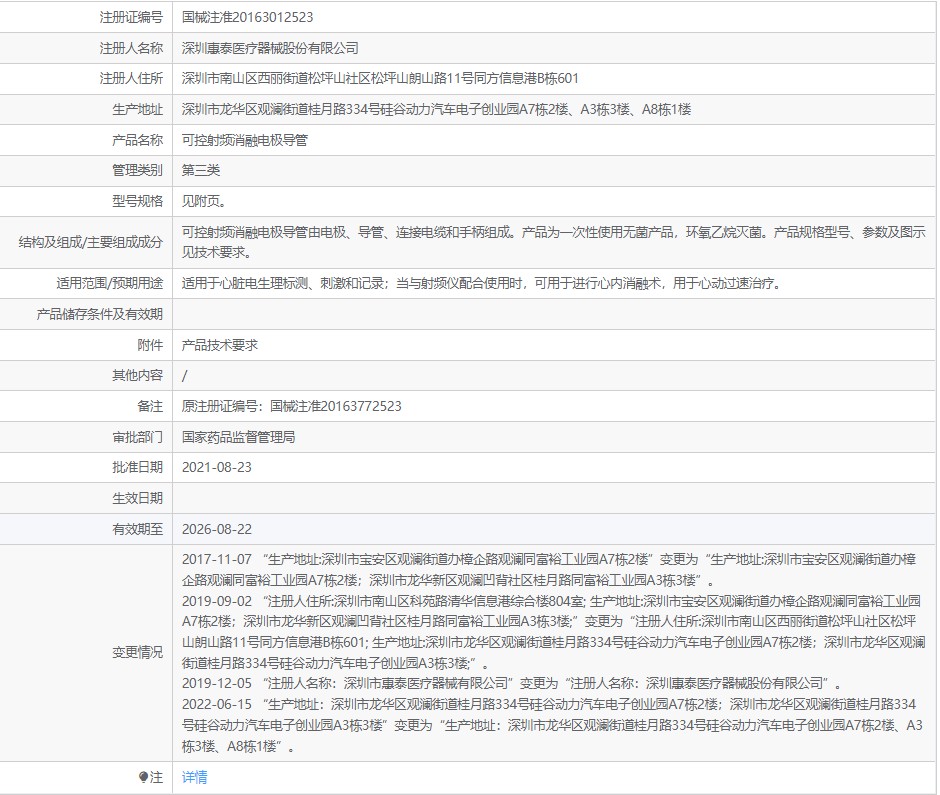Click the 2017-11-07 change record entry
The image size is (940, 795).
549,570
